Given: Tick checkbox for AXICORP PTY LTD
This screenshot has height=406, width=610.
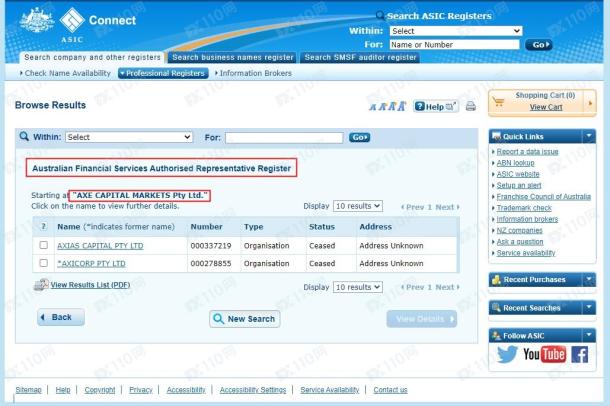Looking at the screenshot, I should tap(44, 263).
